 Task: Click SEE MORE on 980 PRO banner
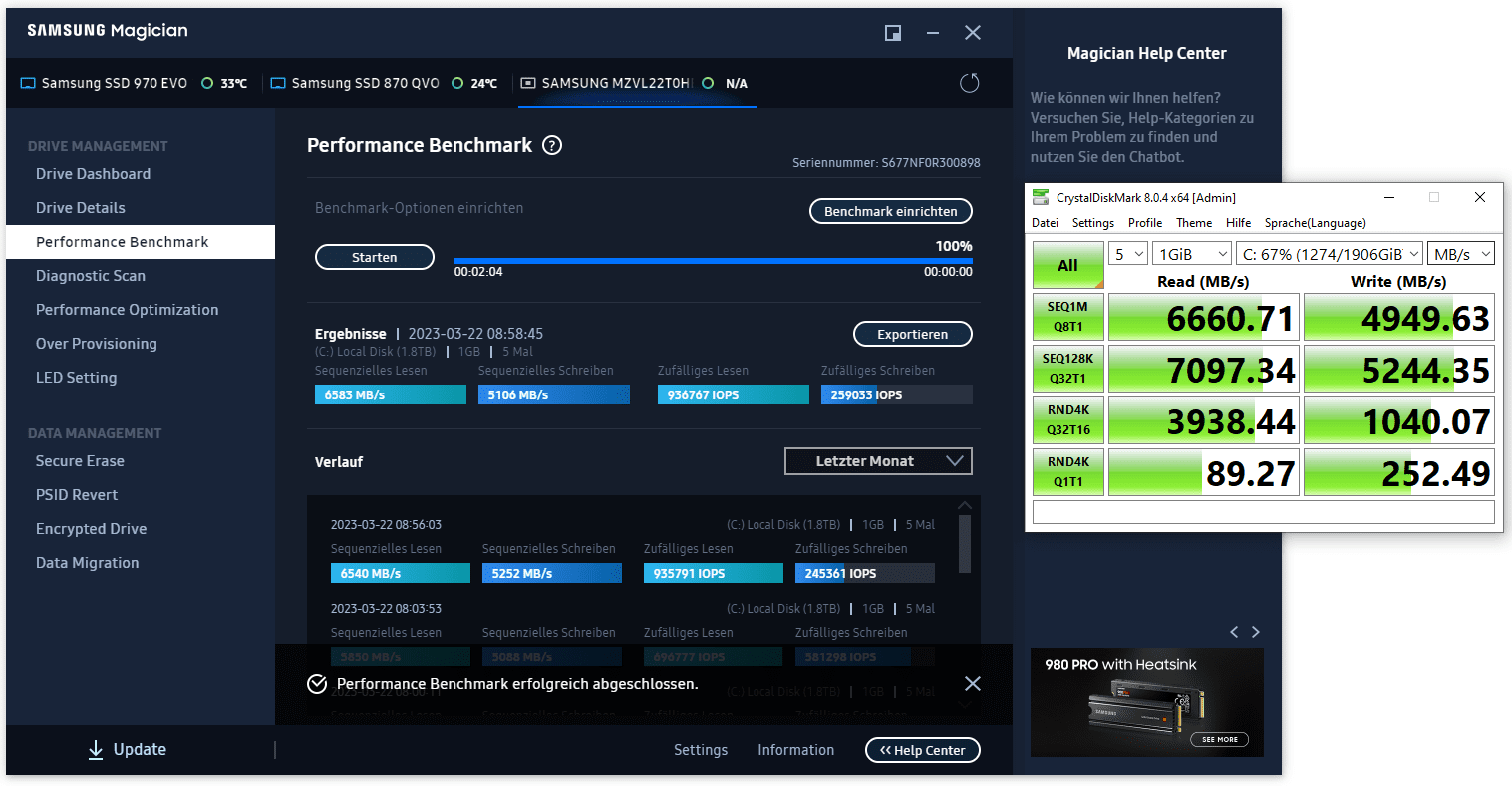pyautogui.click(x=1219, y=739)
